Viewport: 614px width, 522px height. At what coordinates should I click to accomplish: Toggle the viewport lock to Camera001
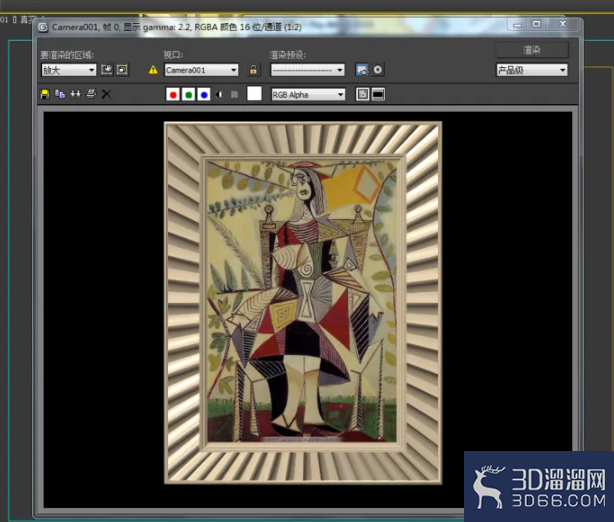[x=253, y=70]
